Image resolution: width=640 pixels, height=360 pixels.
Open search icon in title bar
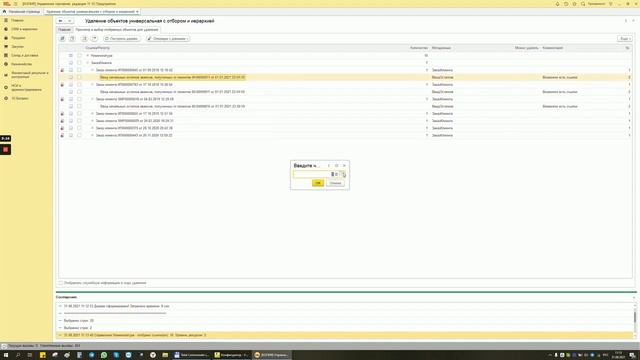(x=583, y=4)
